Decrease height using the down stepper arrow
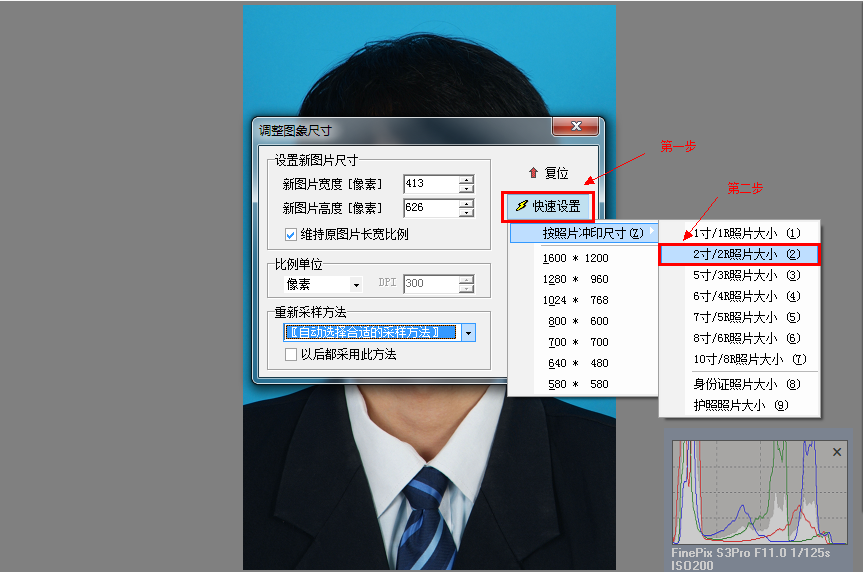 tap(466, 213)
